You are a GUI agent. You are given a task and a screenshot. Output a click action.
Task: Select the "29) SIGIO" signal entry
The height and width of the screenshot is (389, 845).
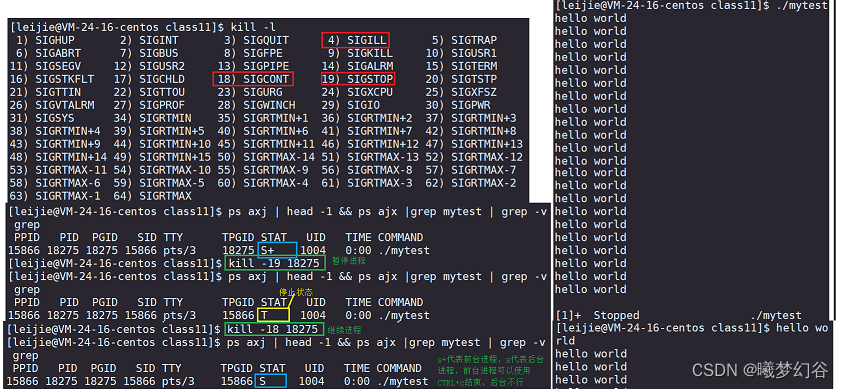(351, 105)
